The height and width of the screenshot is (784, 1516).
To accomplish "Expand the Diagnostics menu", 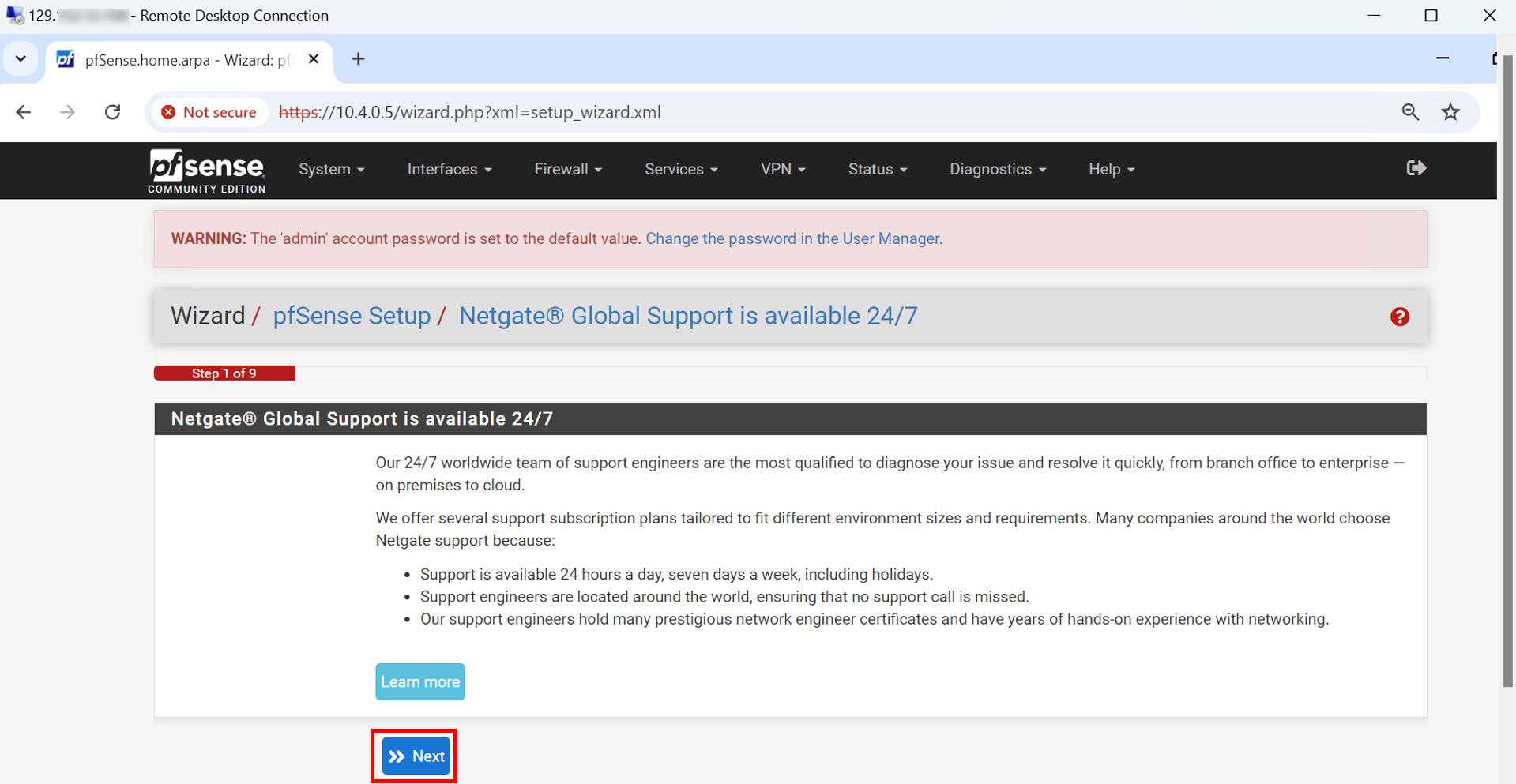I will (998, 169).
